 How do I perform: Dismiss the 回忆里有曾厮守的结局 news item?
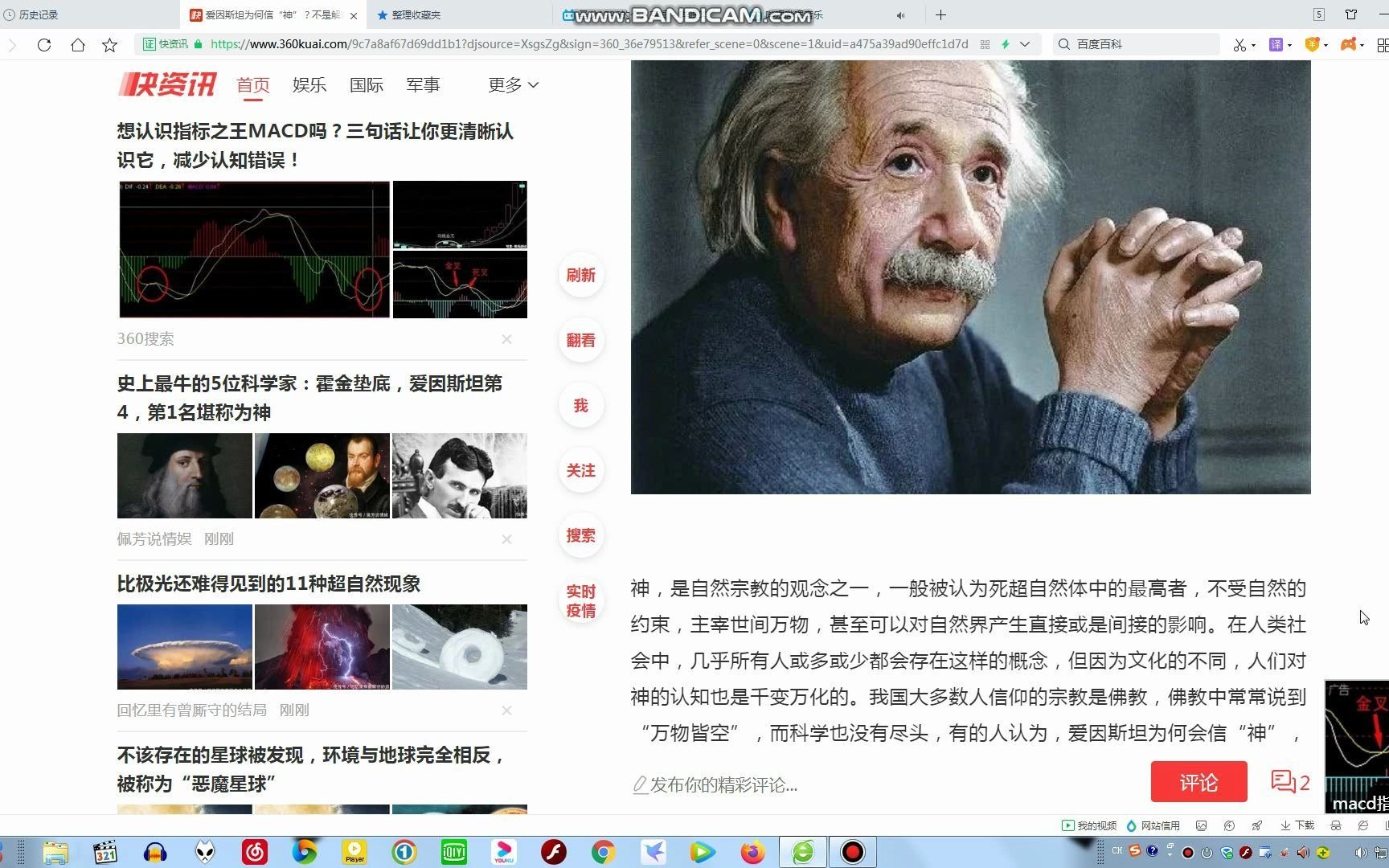pos(506,710)
